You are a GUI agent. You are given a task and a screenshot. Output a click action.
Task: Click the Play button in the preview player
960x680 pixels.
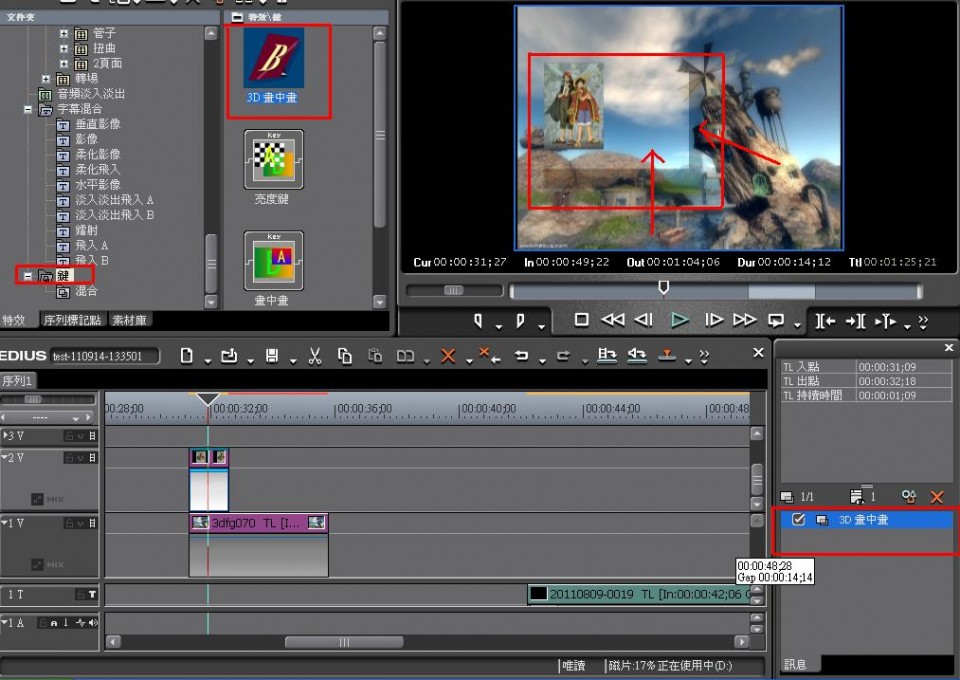(x=679, y=320)
